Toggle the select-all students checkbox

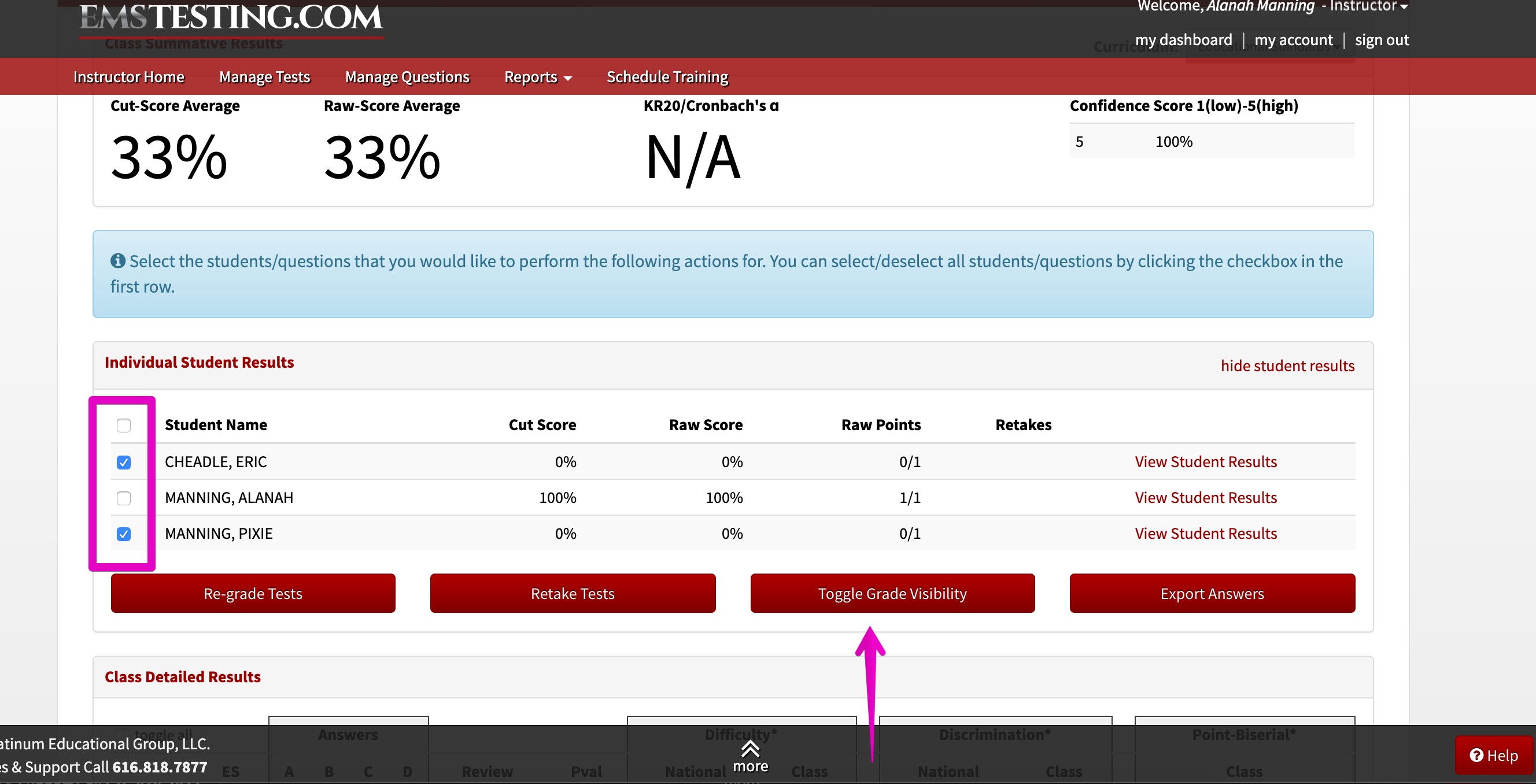pos(123,425)
